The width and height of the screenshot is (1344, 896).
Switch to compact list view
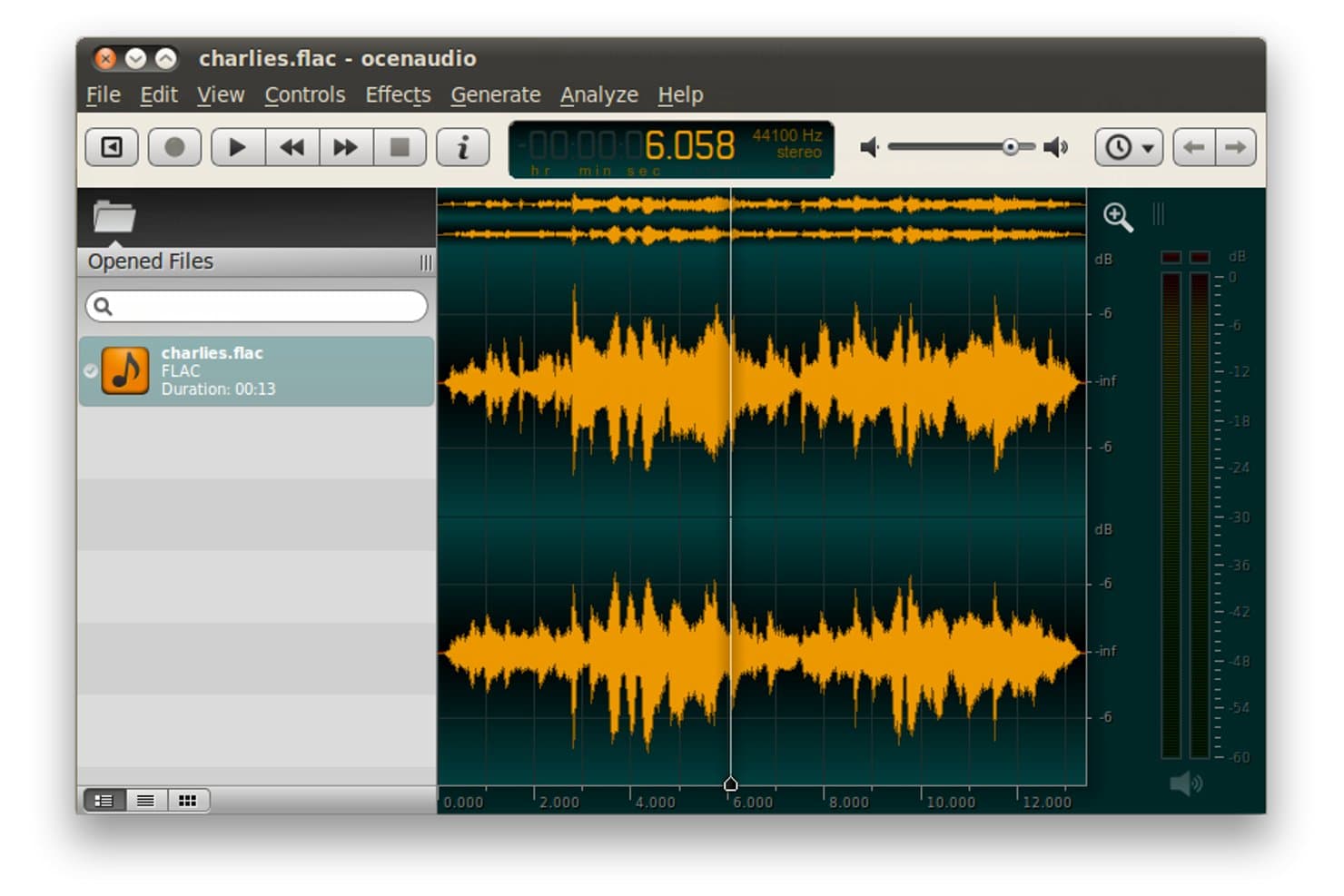146,800
